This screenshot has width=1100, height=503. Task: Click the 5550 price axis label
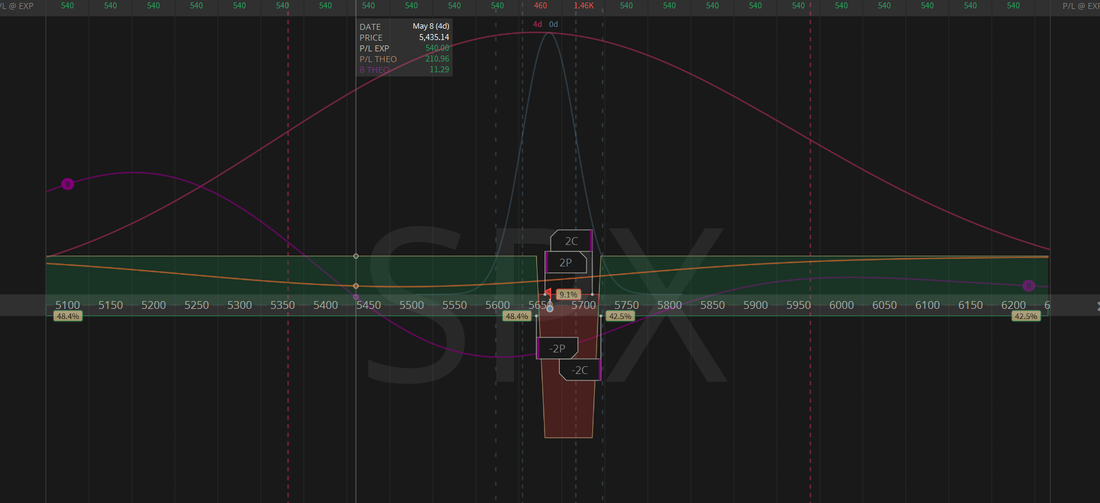coord(454,305)
